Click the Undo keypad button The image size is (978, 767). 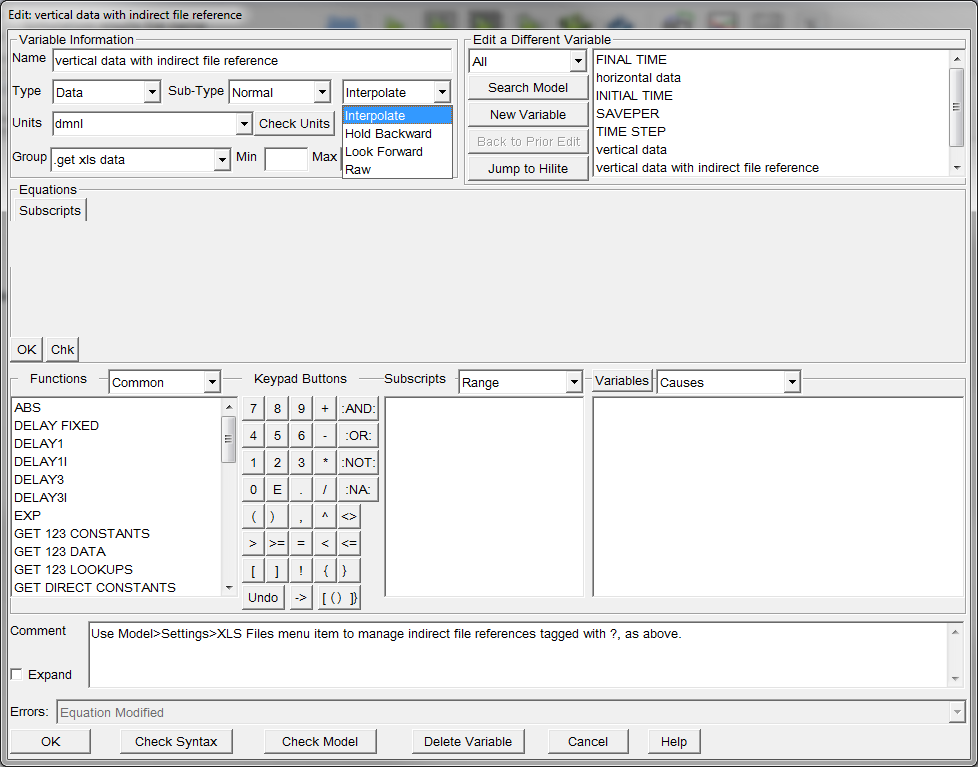point(262,597)
